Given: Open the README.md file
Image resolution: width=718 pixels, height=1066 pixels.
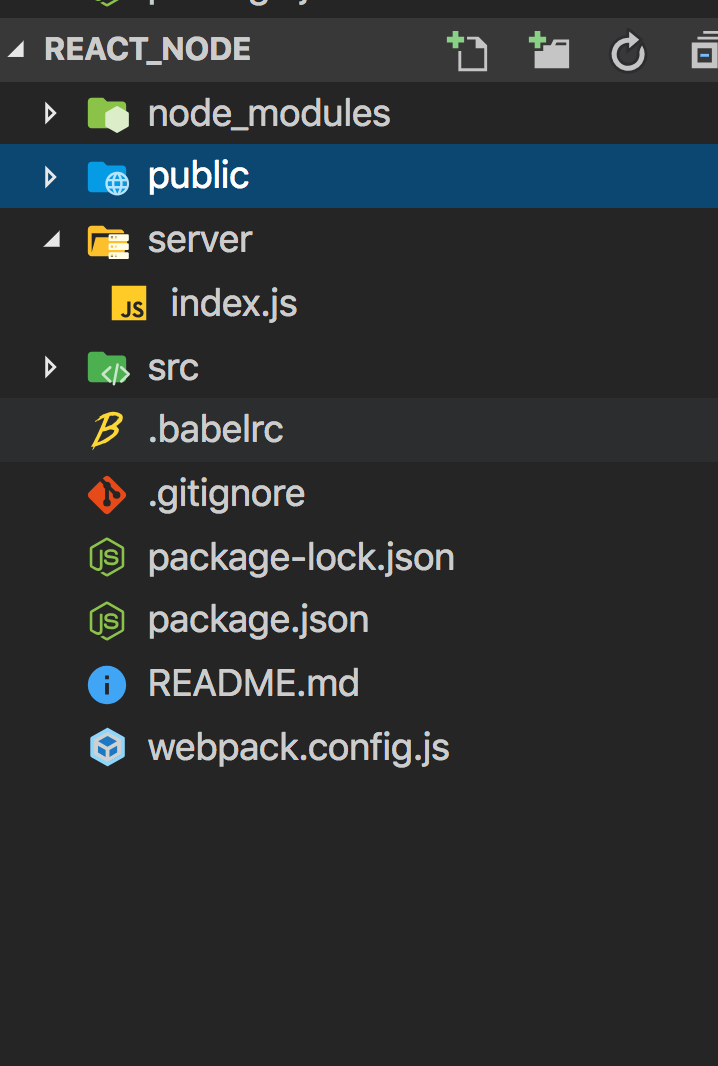Looking at the screenshot, I should pos(253,685).
